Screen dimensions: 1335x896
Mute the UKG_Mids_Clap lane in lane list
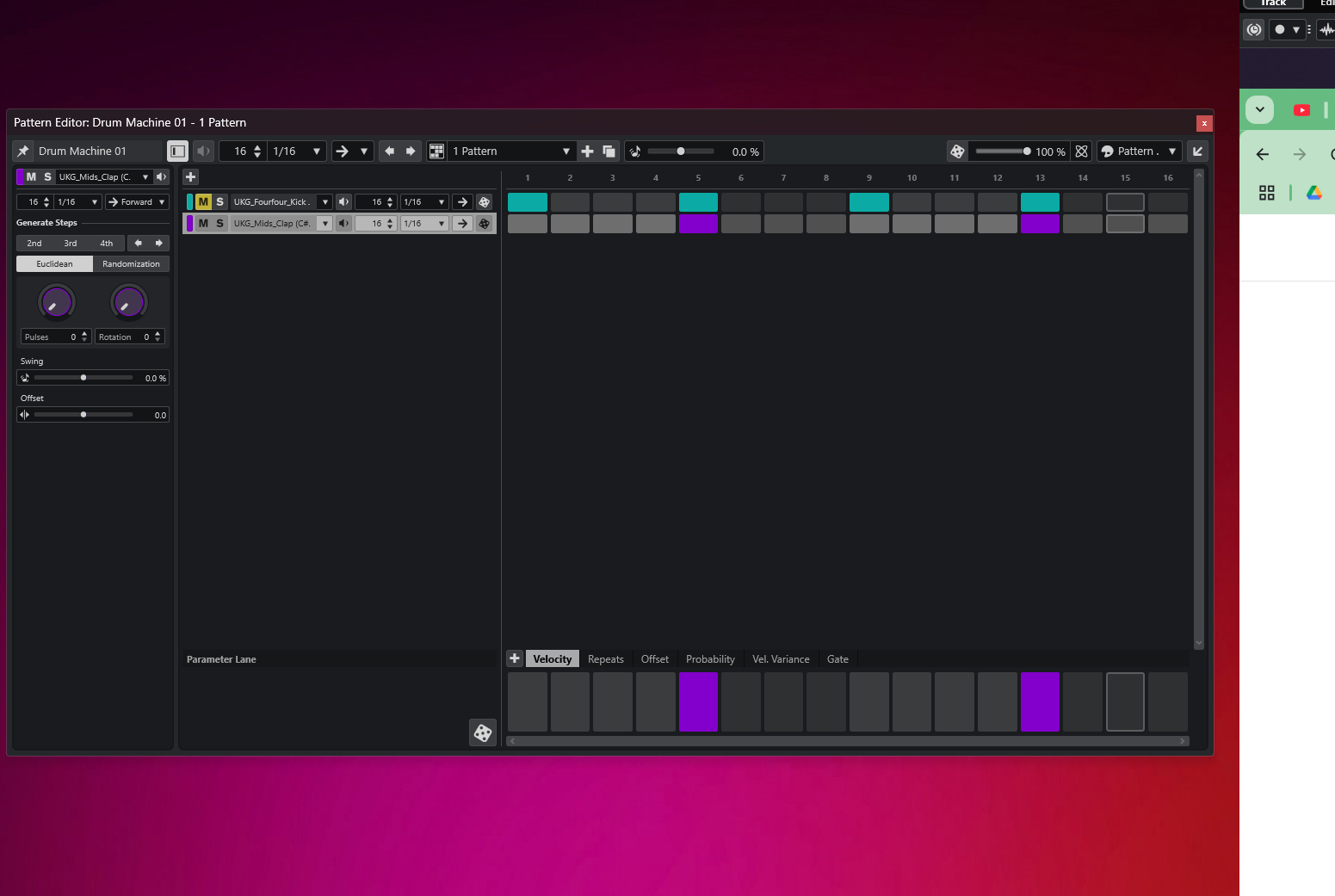tap(204, 224)
